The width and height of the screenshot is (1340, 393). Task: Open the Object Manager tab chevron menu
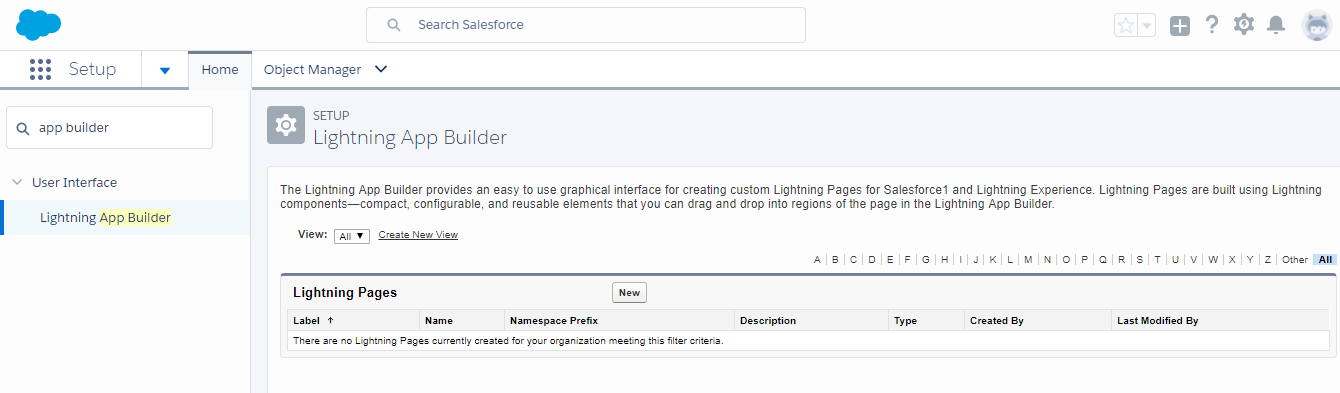[x=380, y=69]
